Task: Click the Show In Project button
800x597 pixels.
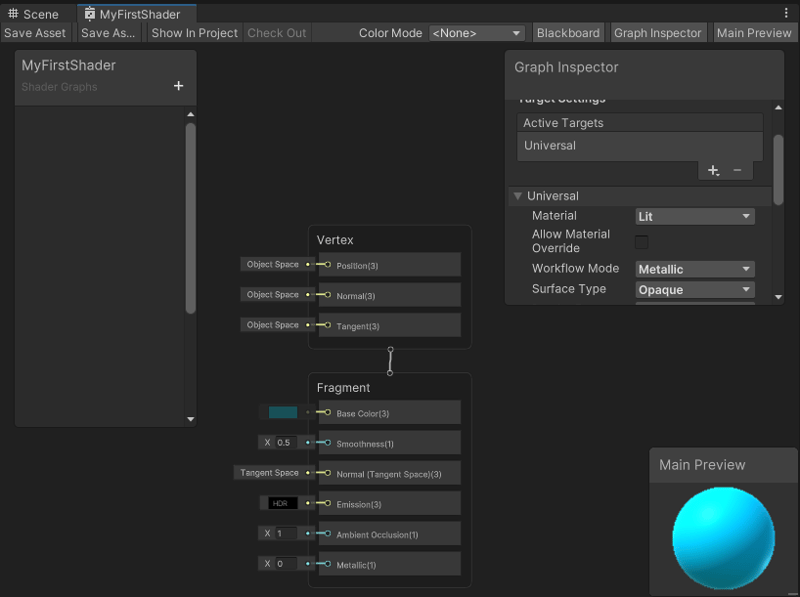Action: tap(195, 33)
